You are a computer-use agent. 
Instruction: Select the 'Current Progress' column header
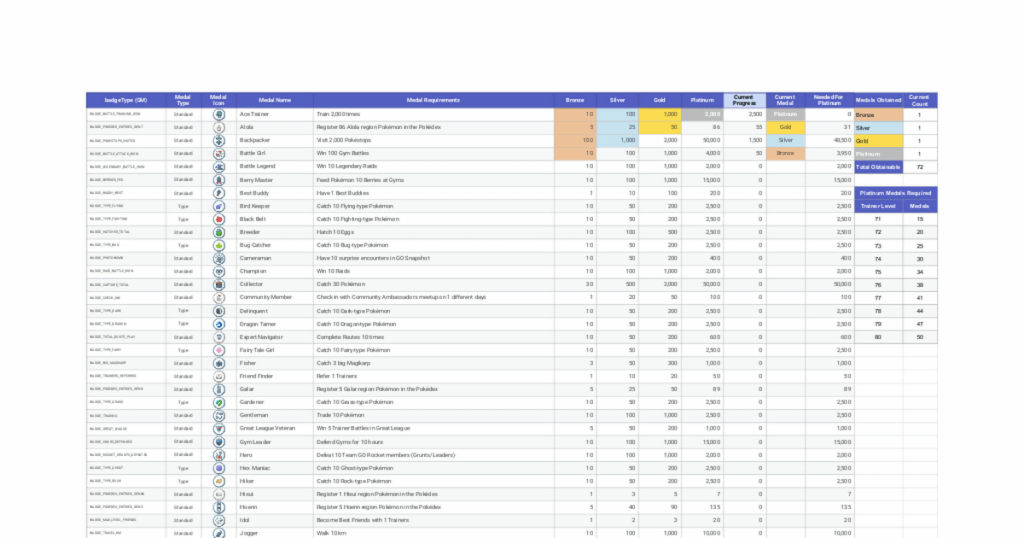(x=744, y=100)
